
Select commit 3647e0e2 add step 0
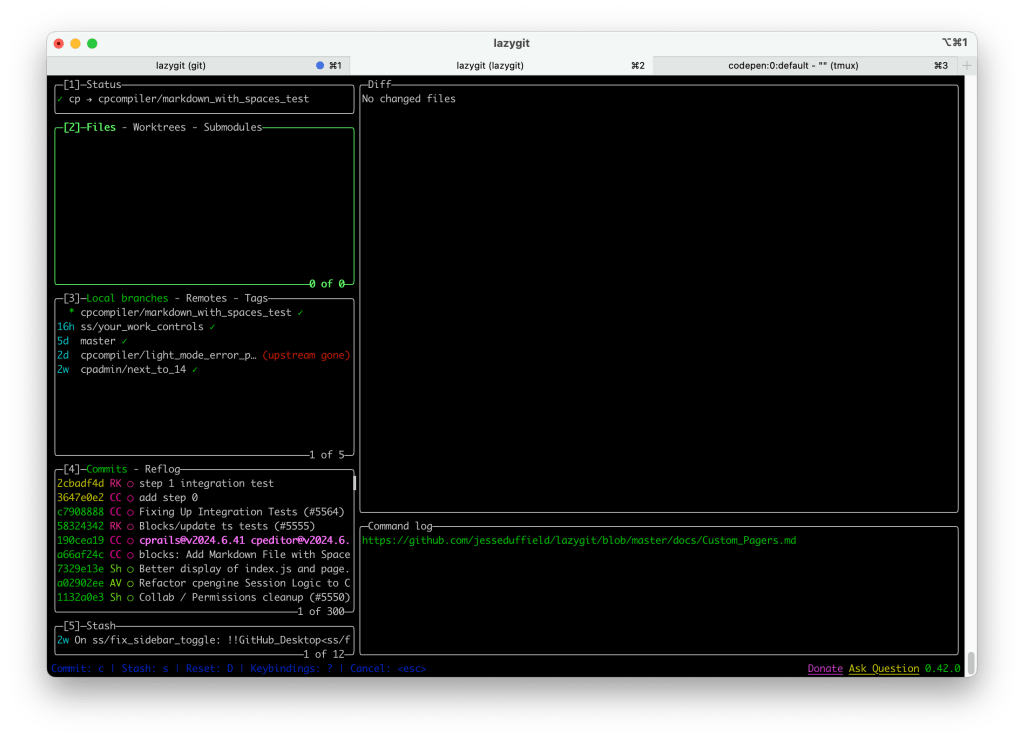click(x=204, y=498)
